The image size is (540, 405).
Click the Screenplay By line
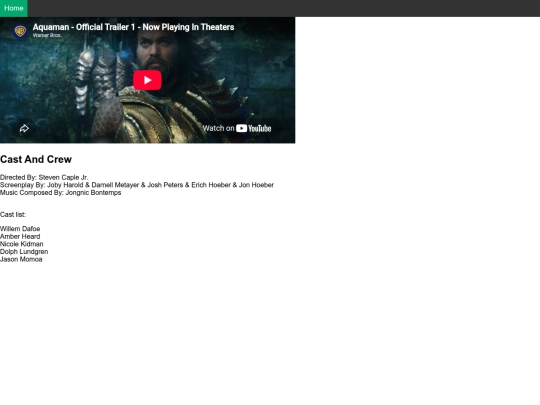tap(137, 185)
